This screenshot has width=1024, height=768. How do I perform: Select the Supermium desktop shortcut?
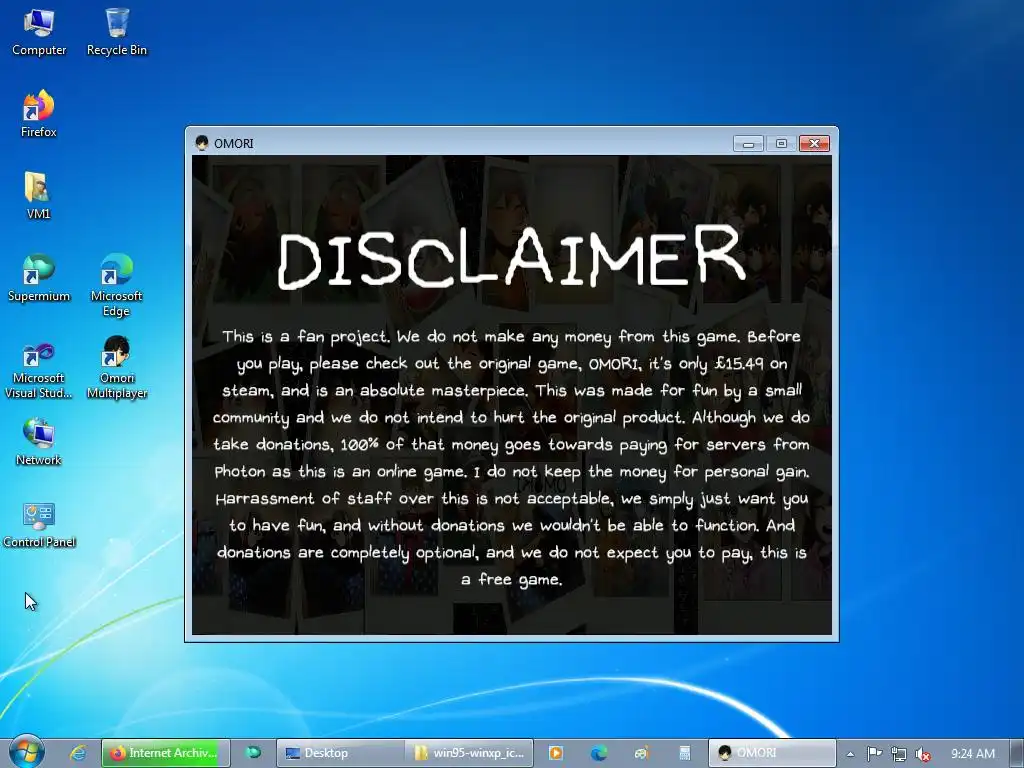39,278
